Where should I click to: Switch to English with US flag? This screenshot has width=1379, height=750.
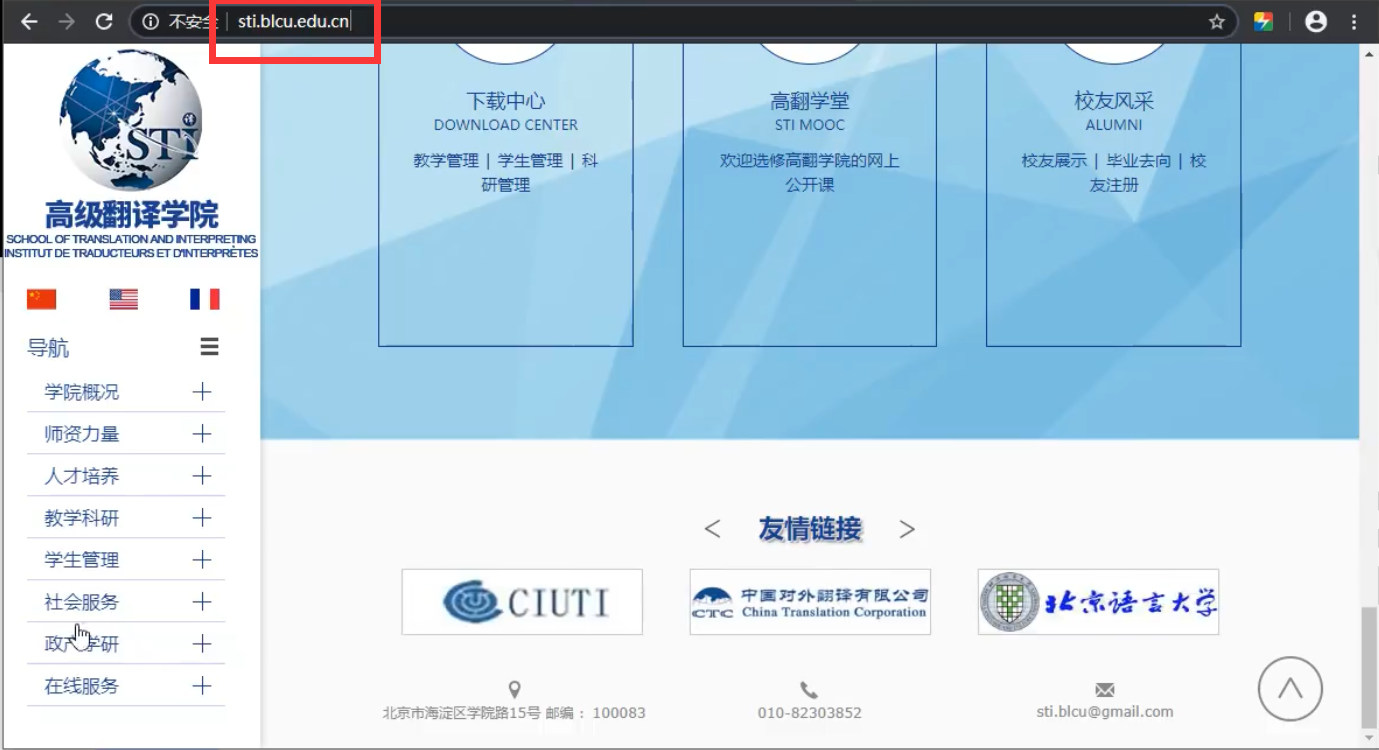click(123, 299)
